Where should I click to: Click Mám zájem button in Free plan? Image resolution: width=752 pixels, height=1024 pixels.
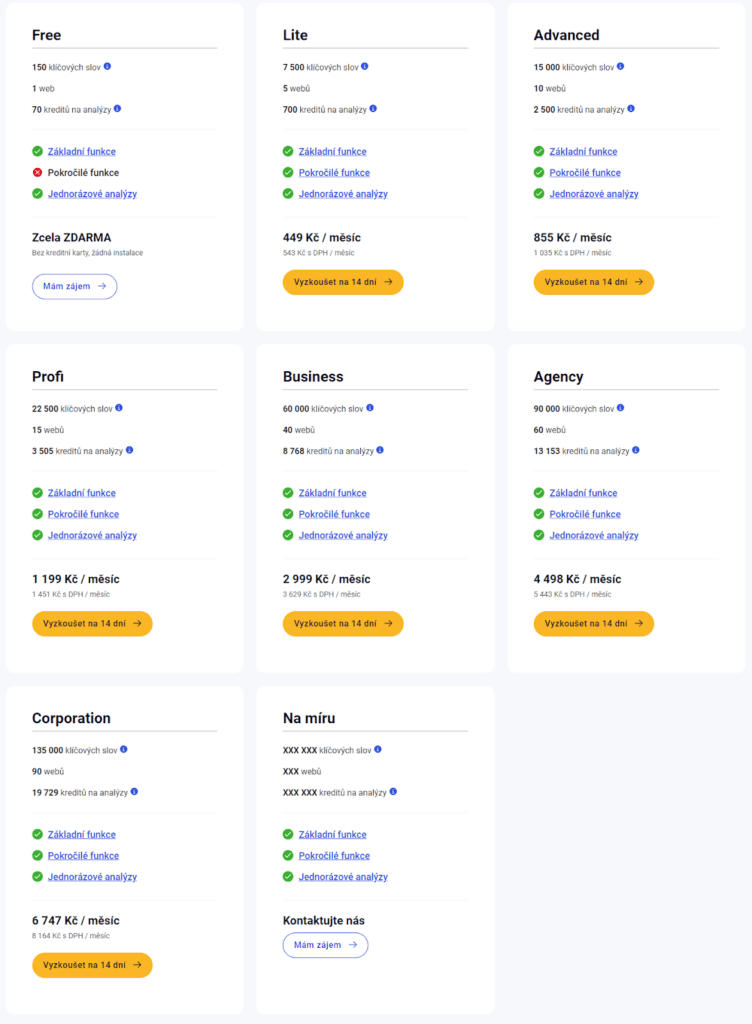(74, 286)
